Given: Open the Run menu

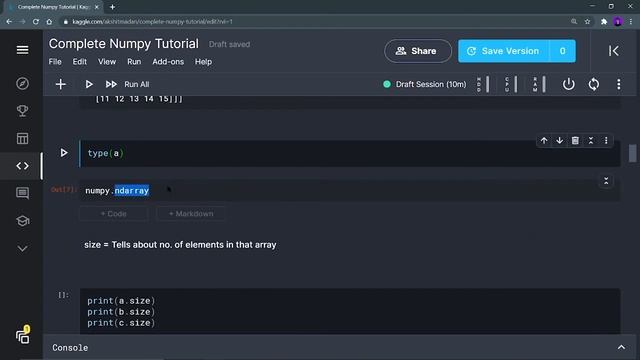Looking at the screenshot, I should point(134,62).
